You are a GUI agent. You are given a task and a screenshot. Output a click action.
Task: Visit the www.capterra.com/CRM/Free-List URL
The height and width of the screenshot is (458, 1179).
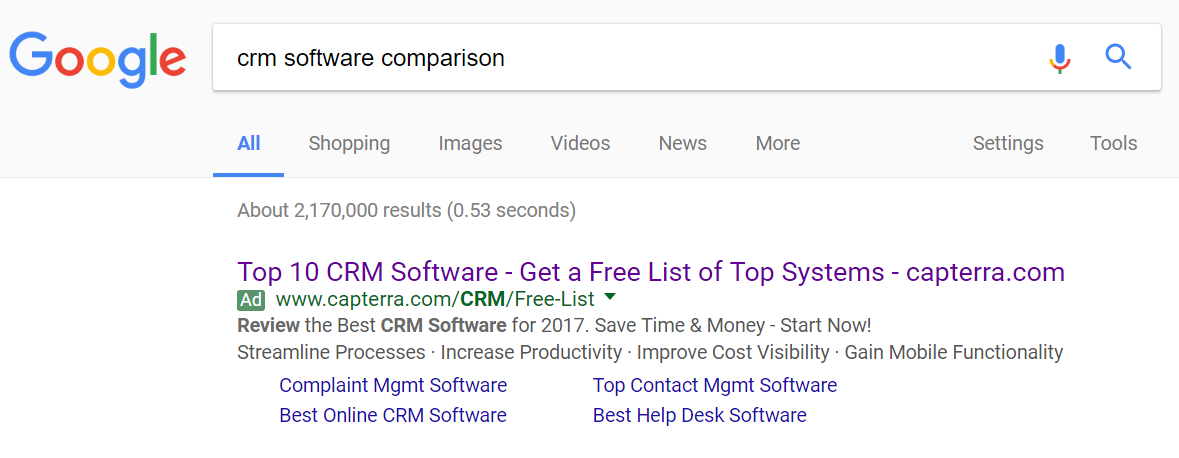click(435, 299)
